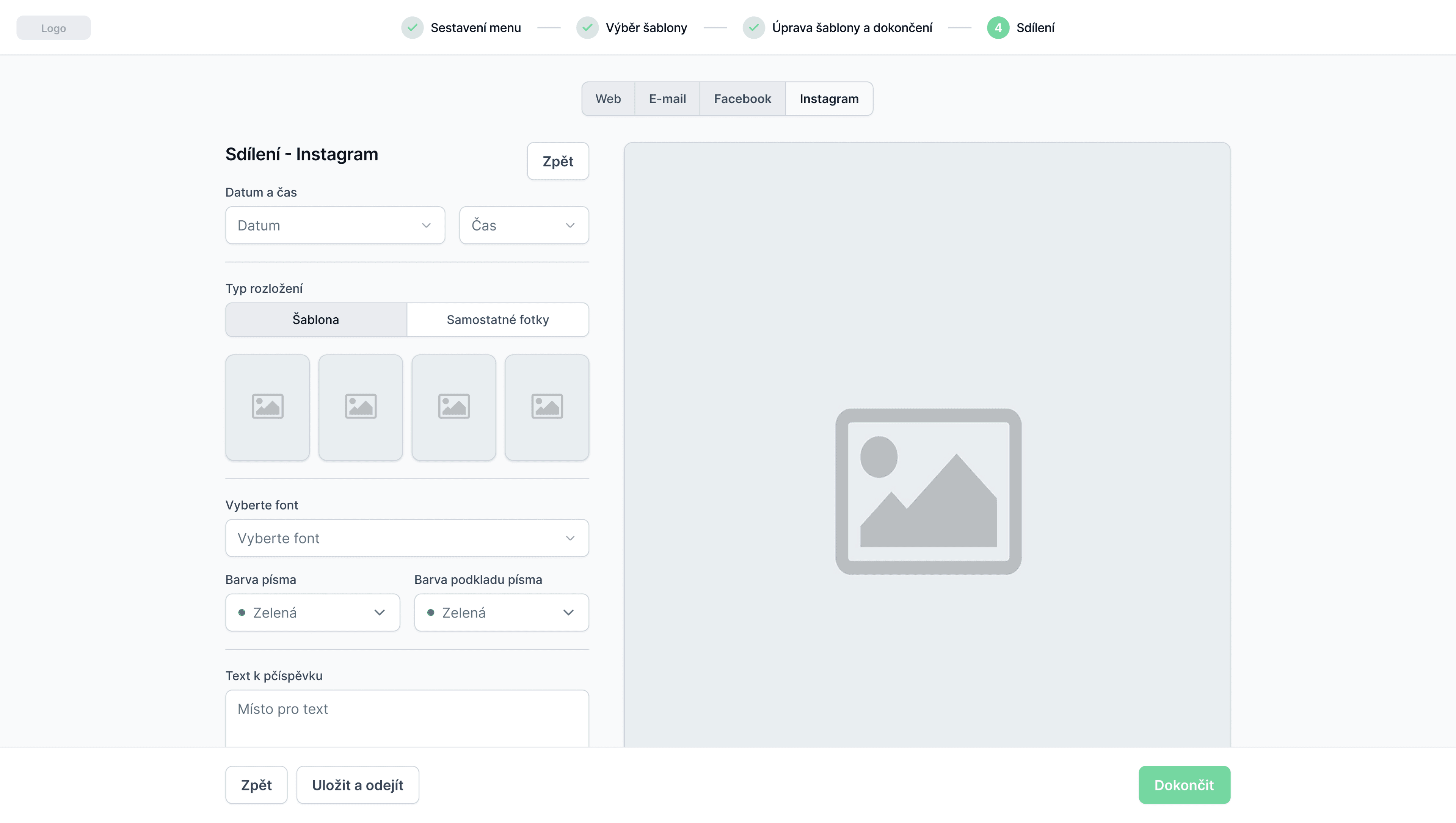Switch to the E-mail tab
Image resolution: width=1456 pixels, height=823 pixels.
click(667, 98)
